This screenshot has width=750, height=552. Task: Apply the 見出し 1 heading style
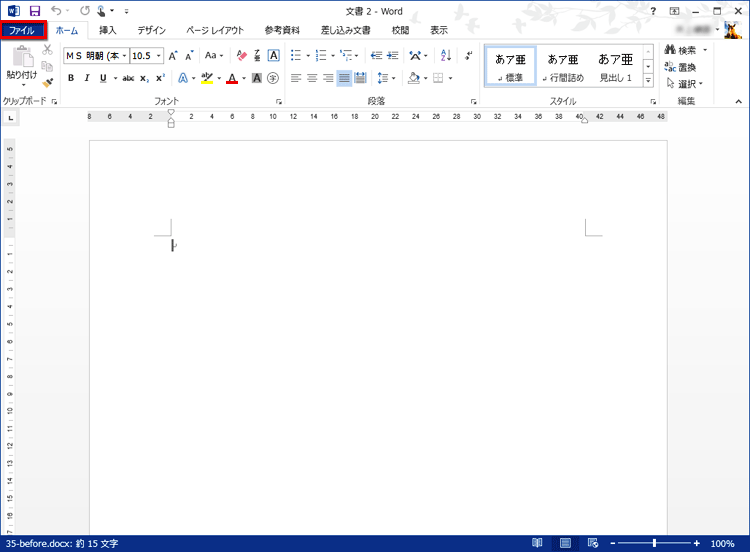pyautogui.click(x=616, y=66)
